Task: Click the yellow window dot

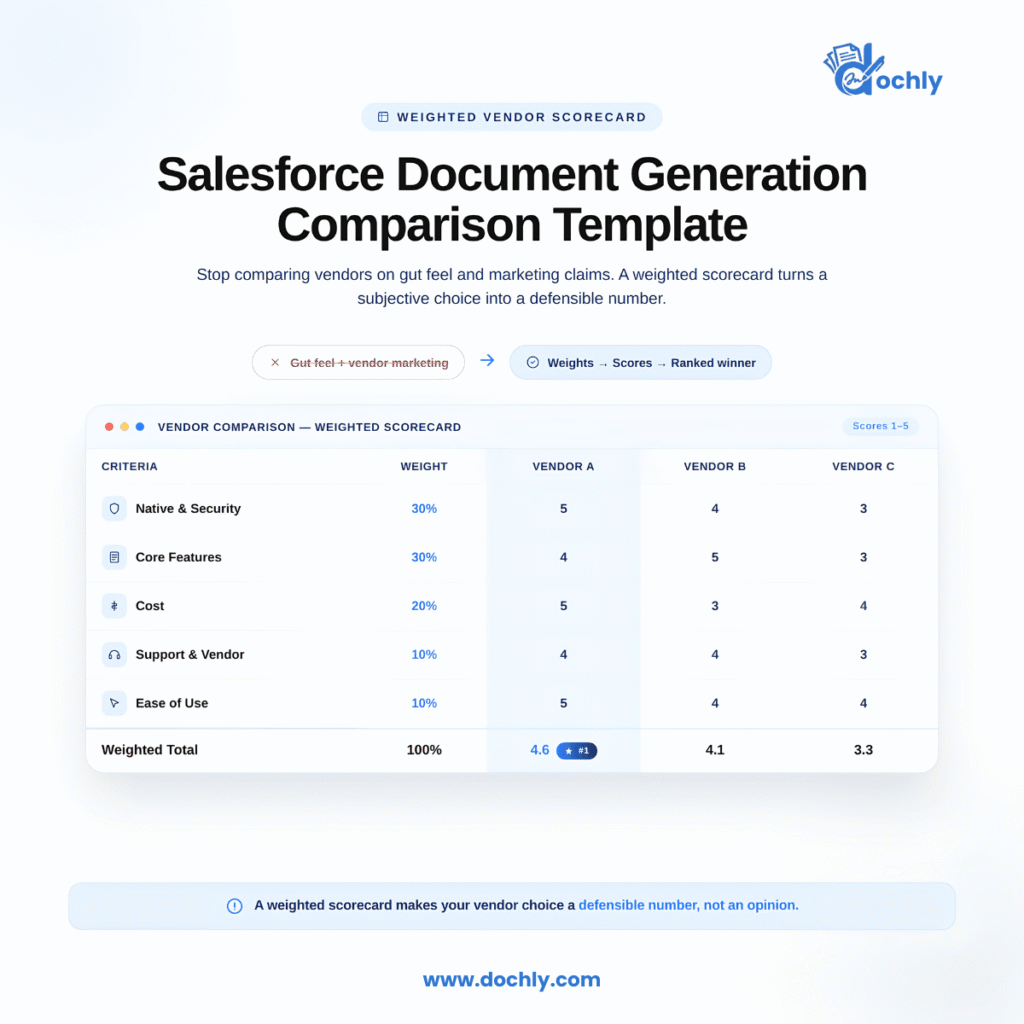Action: coord(124,427)
